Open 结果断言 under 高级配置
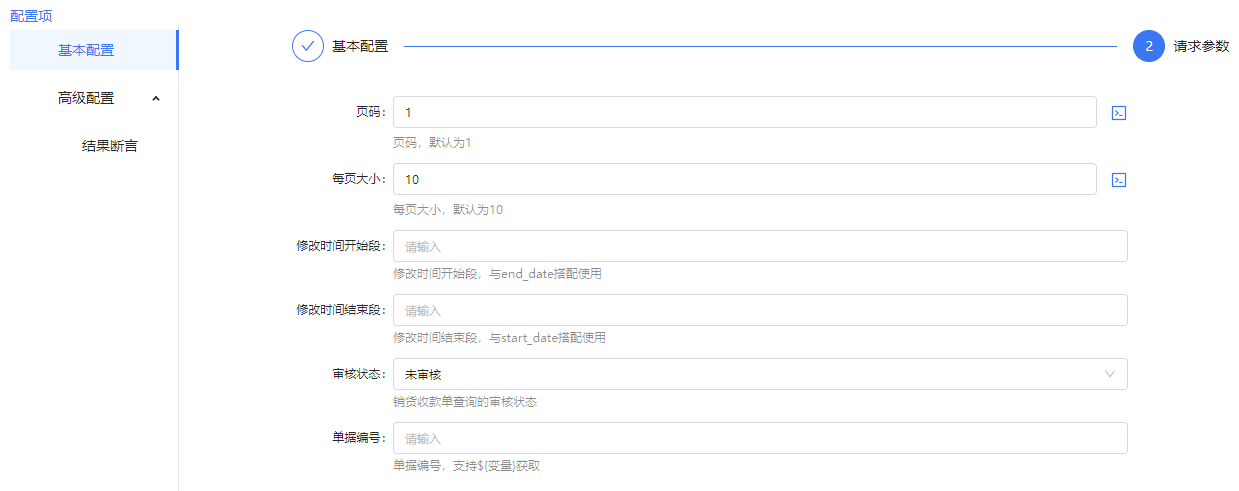Image resolution: width=1239 pixels, height=491 pixels. [109, 146]
